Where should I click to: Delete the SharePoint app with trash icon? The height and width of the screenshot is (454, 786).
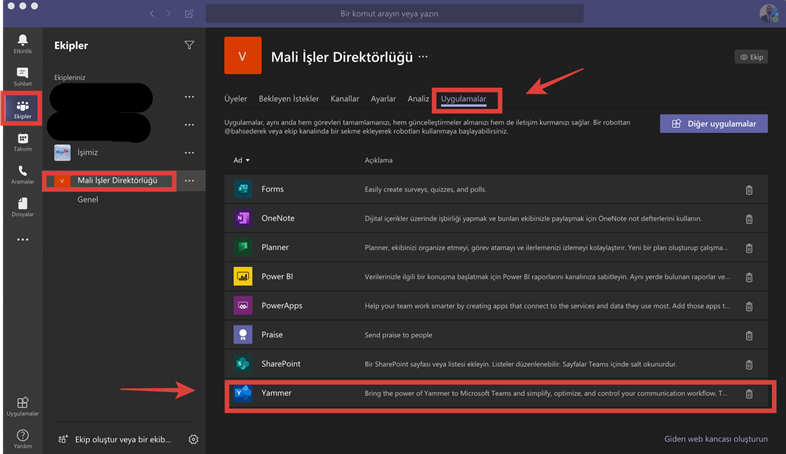coord(749,364)
